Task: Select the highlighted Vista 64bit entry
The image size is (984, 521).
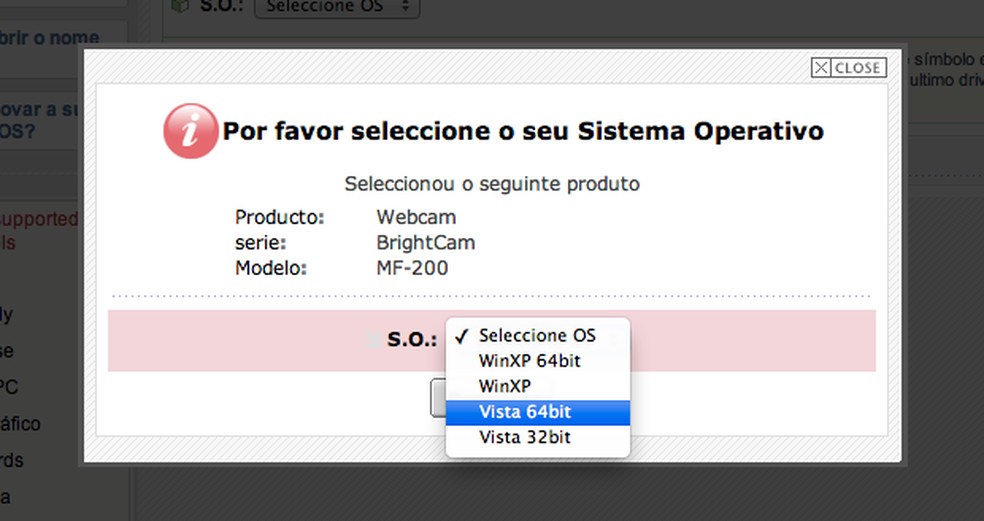Action: coord(525,412)
